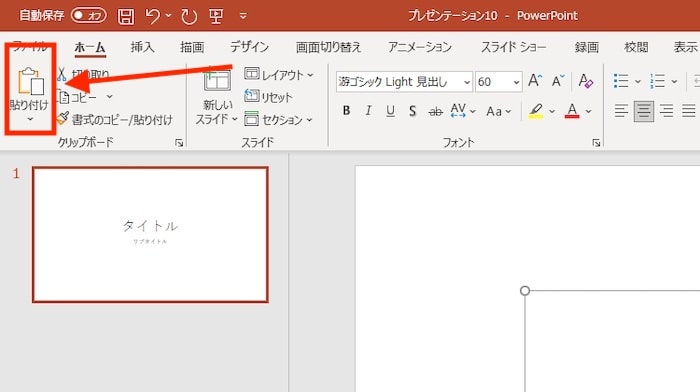Image resolution: width=700 pixels, height=392 pixels.
Task: Click 書式のコピー/貼り付け format painter
Action: click(115, 120)
